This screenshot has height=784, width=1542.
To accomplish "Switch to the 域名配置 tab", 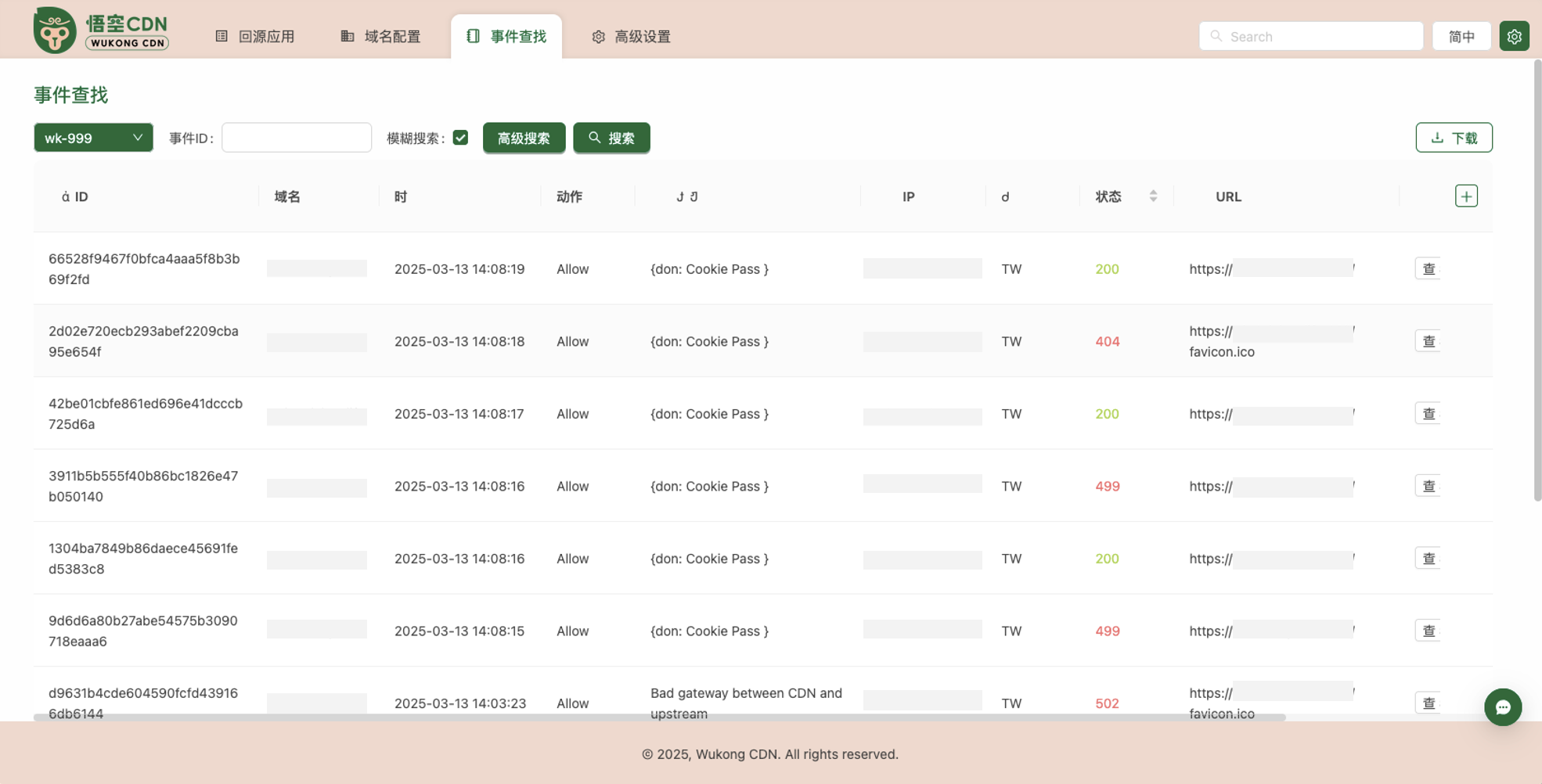I will [381, 36].
